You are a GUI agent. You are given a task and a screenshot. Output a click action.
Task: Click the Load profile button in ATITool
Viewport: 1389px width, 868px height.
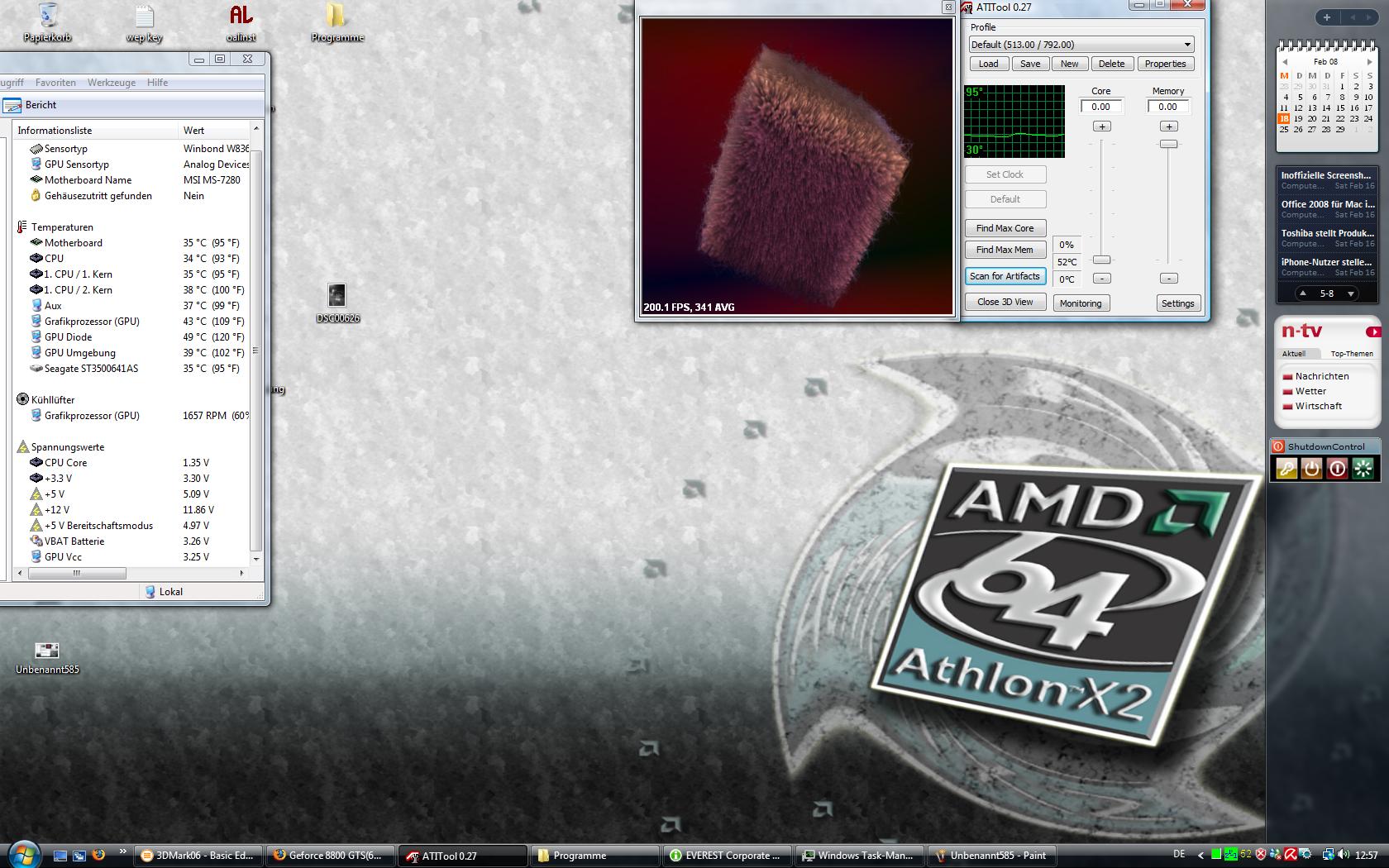988,64
